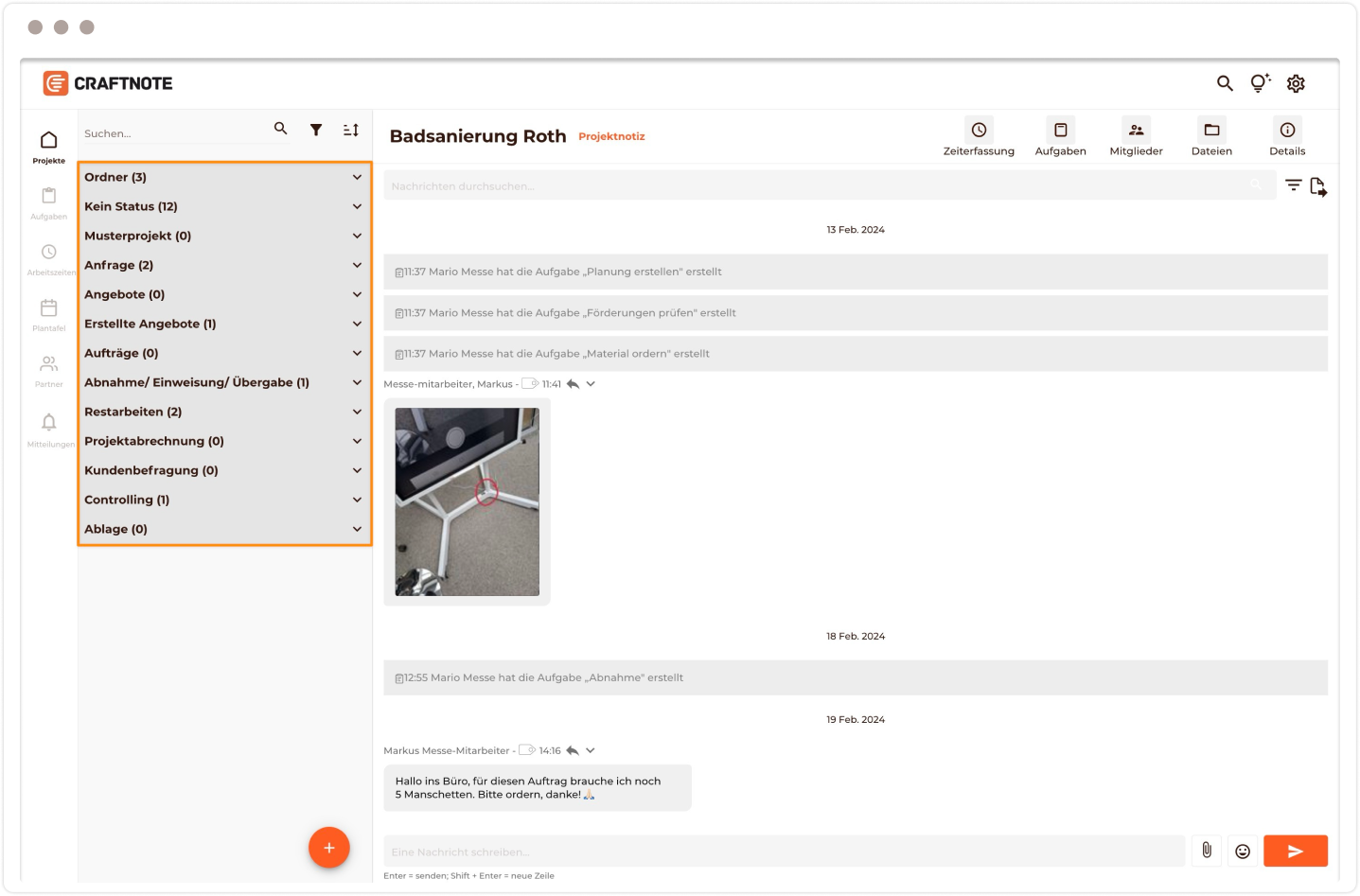Screen dimensions: 1360x896
Task: Open message options chevron at 14:16
Action: (591, 750)
